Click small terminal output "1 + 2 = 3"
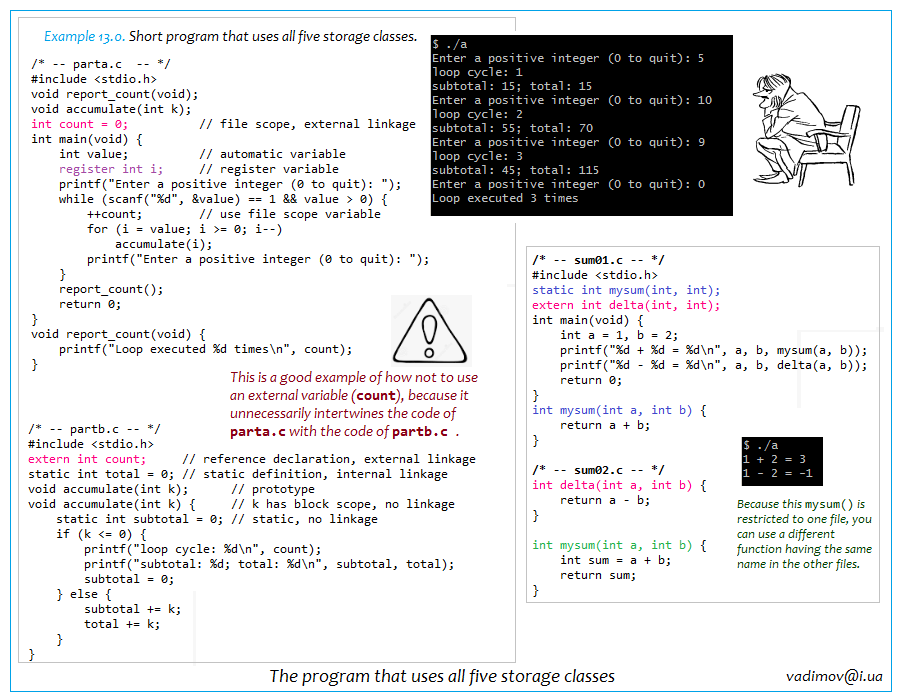This screenshot has height=700, width=900. 774,459
